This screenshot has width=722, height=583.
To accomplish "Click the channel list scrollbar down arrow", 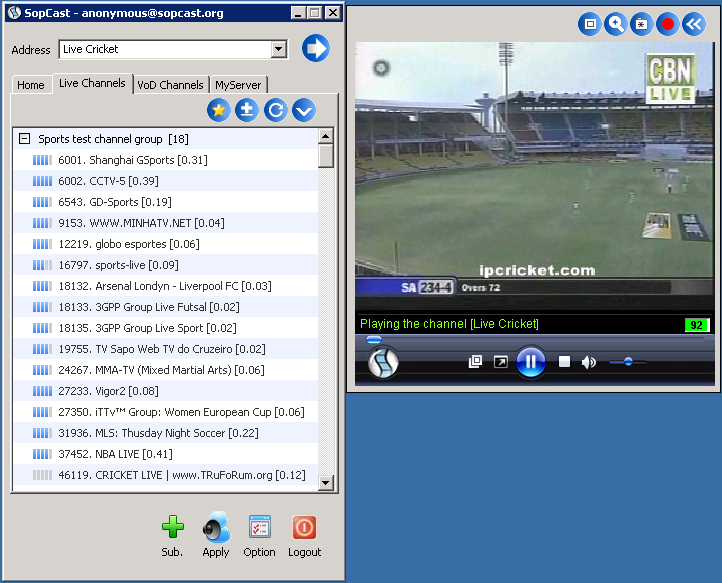I will tap(326, 483).
